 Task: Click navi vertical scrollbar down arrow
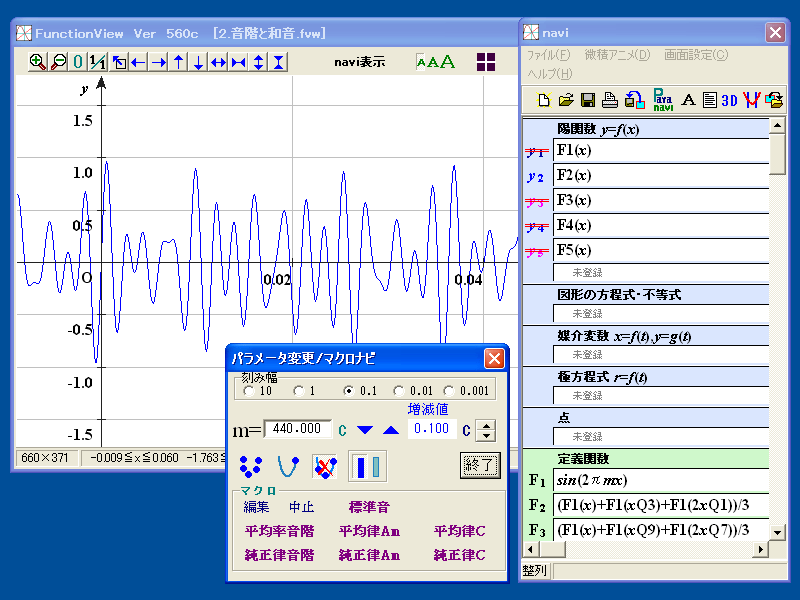pos(777,532)
